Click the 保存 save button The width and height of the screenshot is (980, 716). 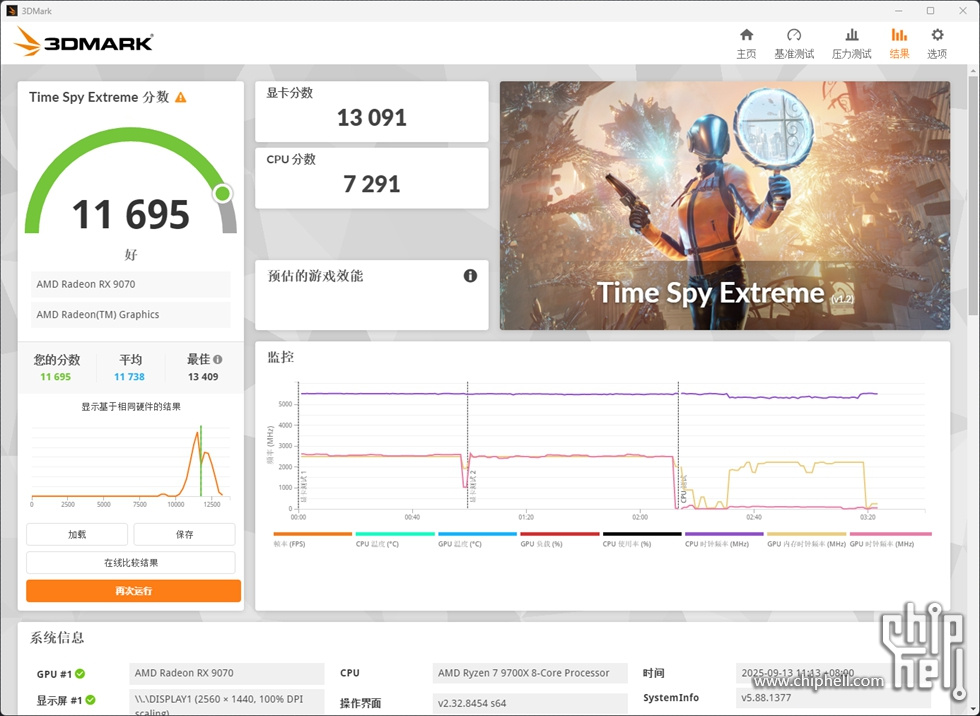[184, 534]
